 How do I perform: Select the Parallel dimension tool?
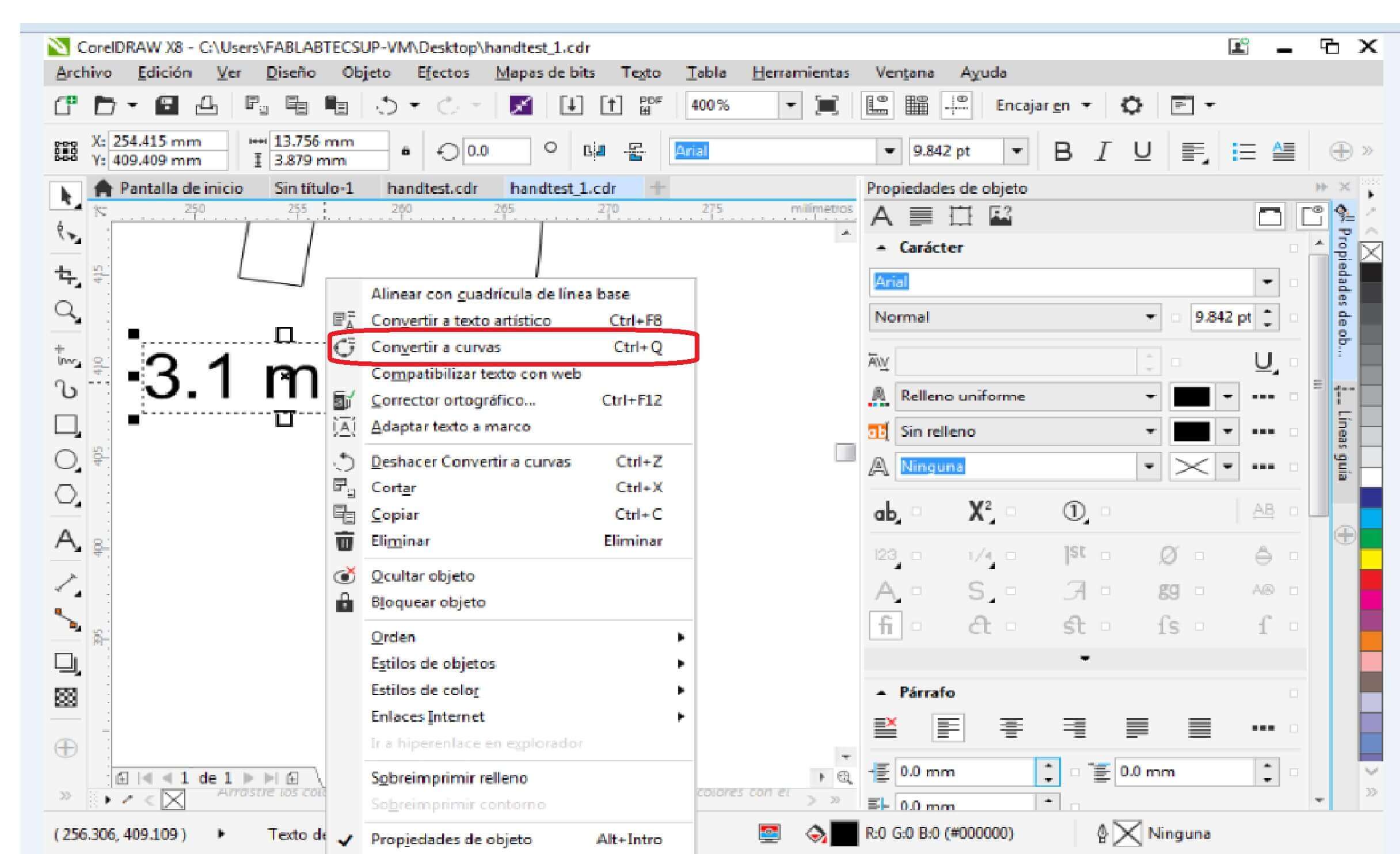(67, 584)
